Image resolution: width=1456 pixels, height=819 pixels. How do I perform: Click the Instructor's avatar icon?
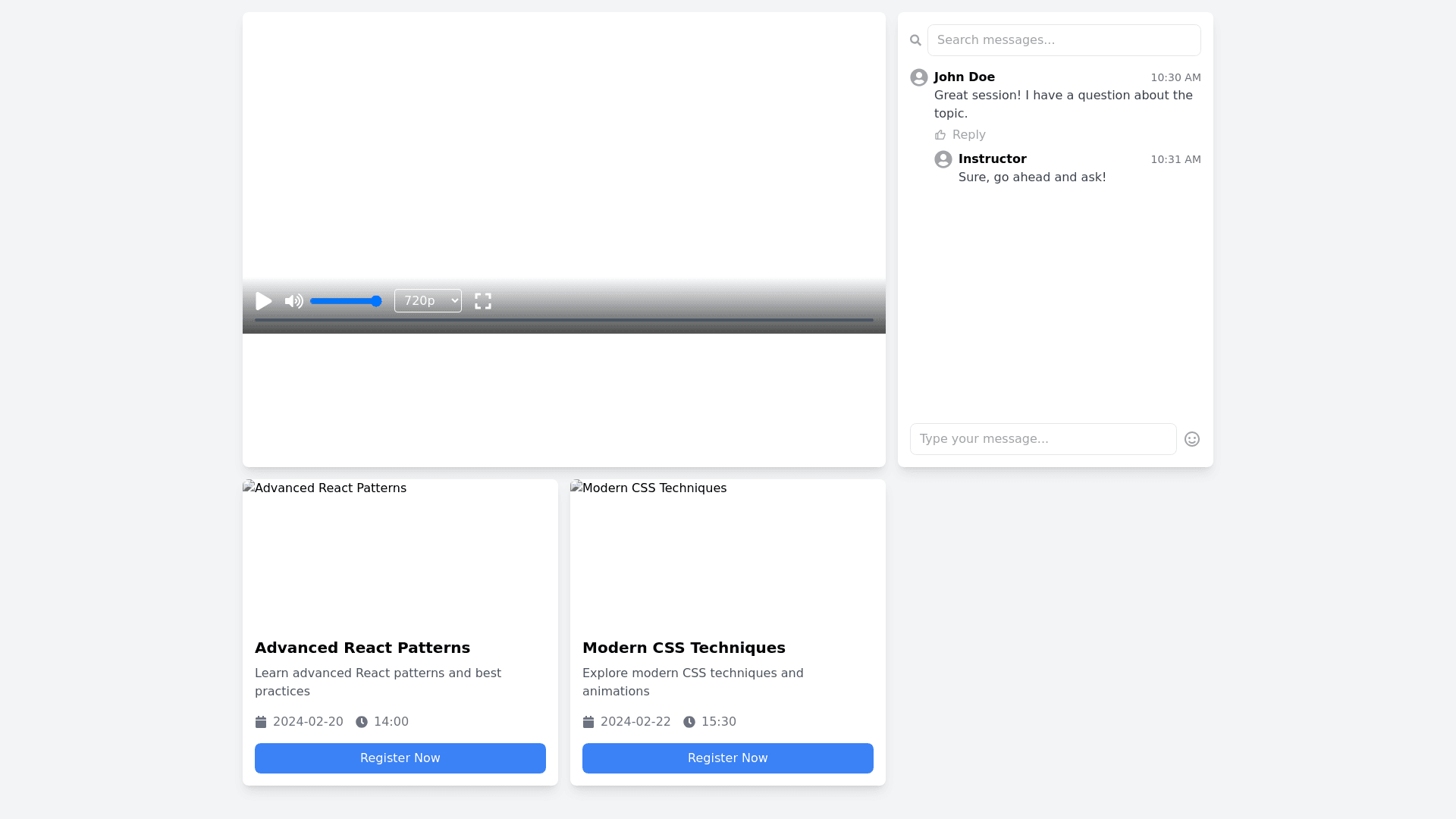[x=943, y=159]
